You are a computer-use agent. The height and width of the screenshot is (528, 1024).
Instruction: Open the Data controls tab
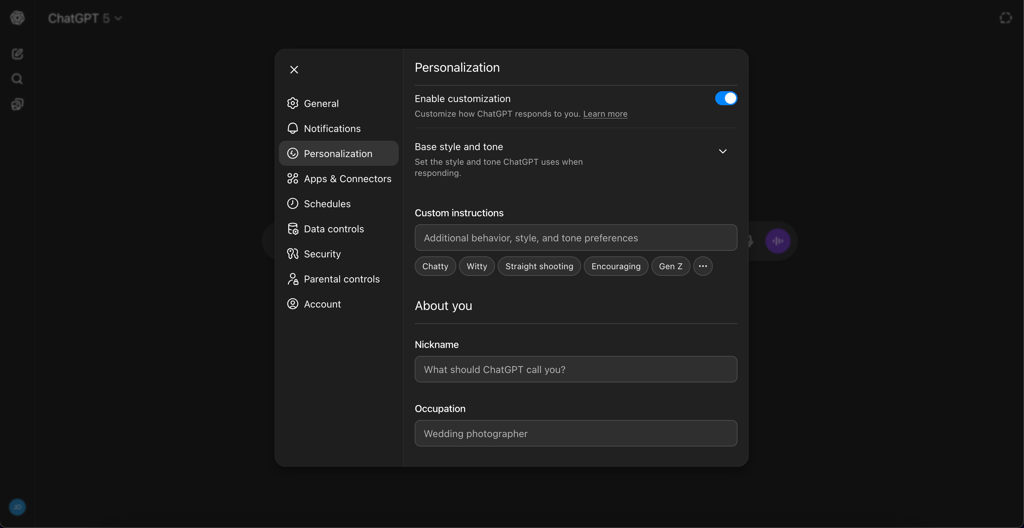click(x=338, y=229)
